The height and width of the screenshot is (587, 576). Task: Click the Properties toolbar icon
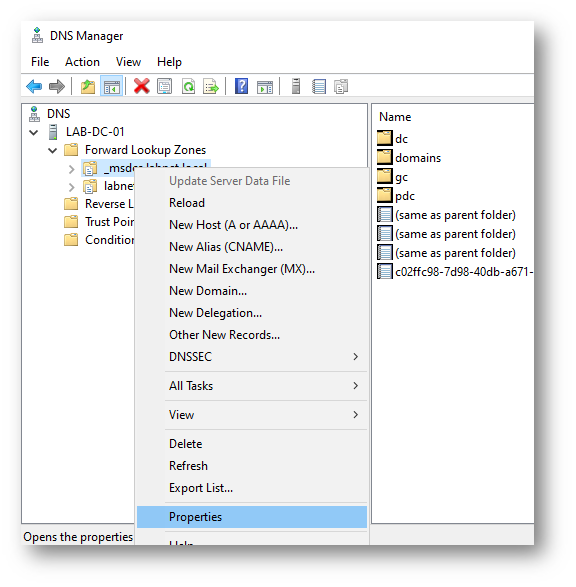point(165,86)
